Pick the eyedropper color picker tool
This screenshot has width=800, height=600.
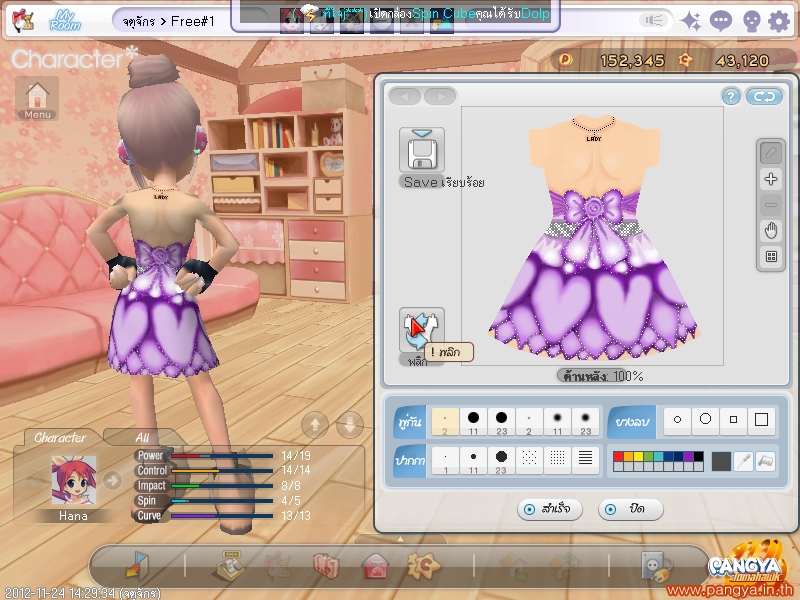(744, 461)
